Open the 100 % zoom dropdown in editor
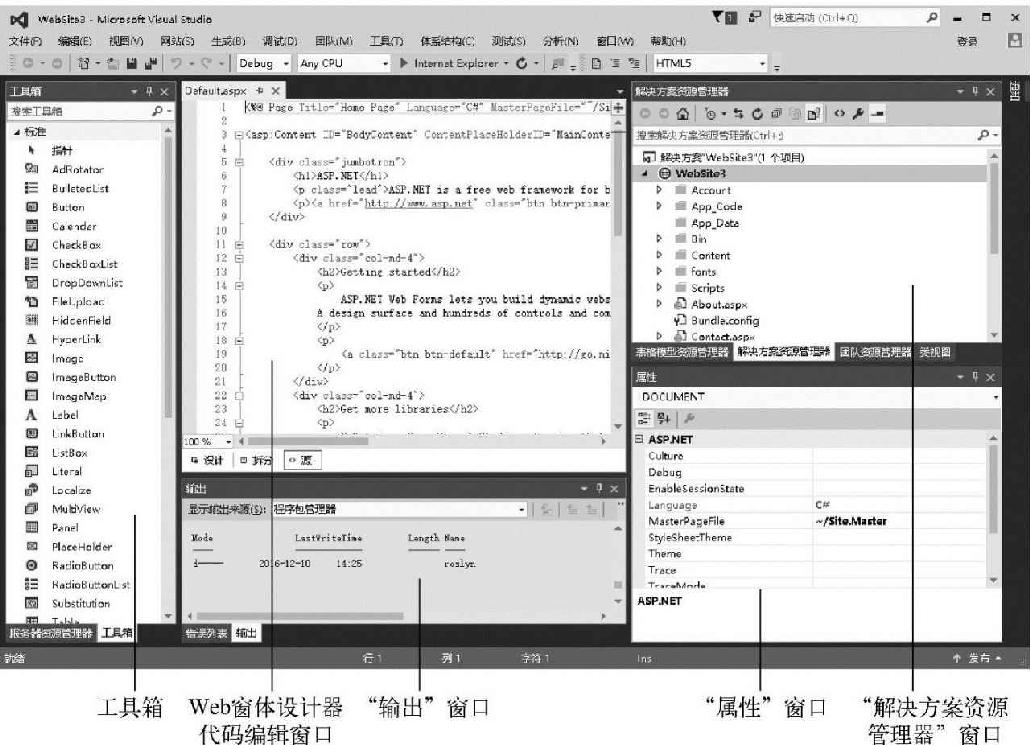The image size is (1030, 745). pos(208,441)
